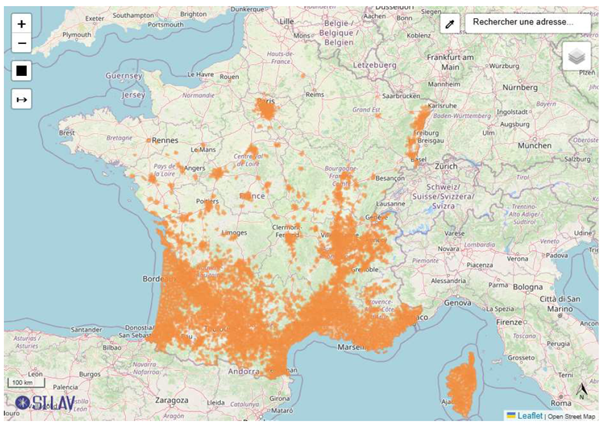Select the arrow measure tool
Image resolution: width=605 pixels, height=431 pixels.
point(22,100)
